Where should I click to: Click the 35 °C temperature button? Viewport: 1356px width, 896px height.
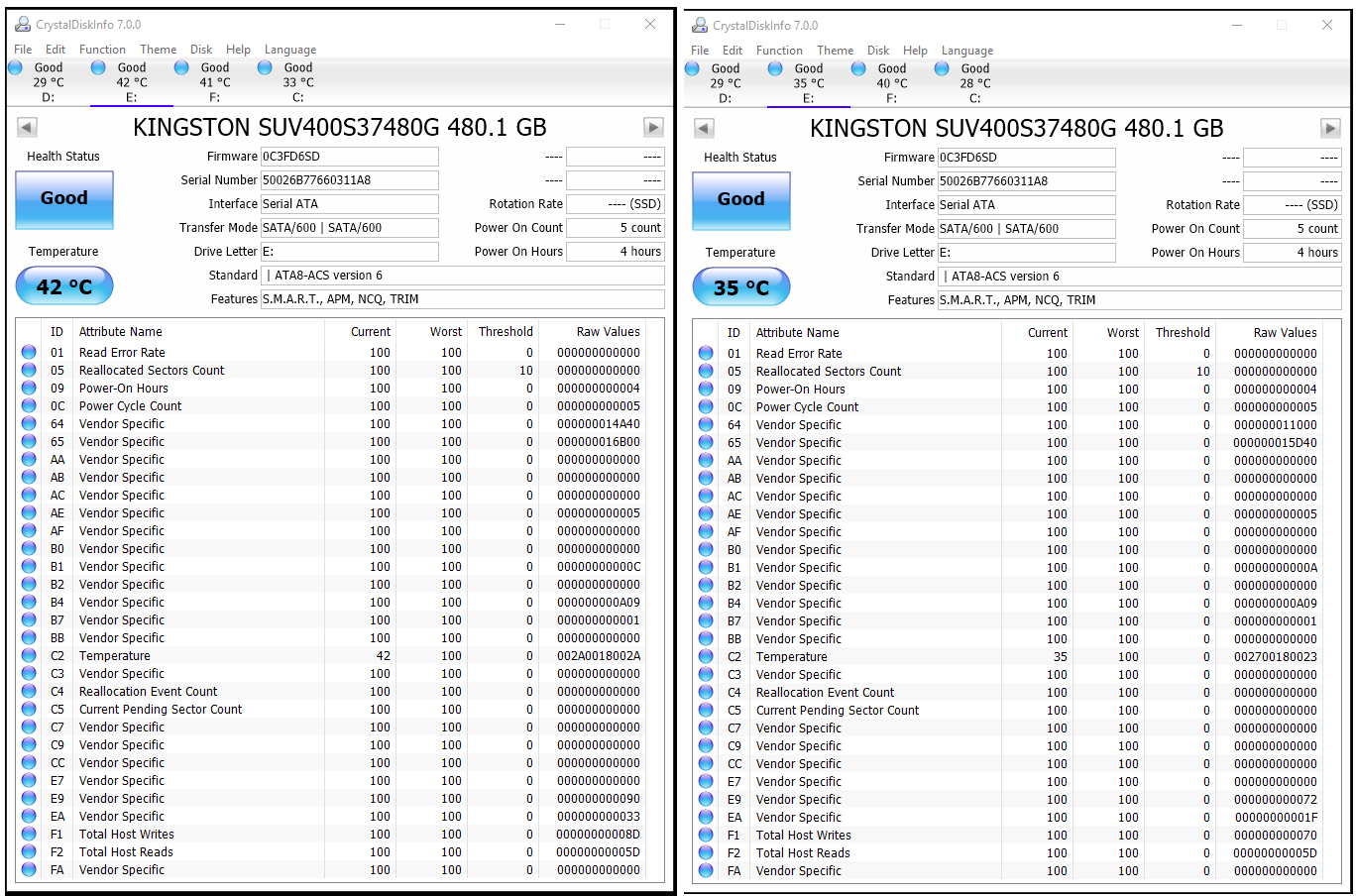tap(741, 287)
